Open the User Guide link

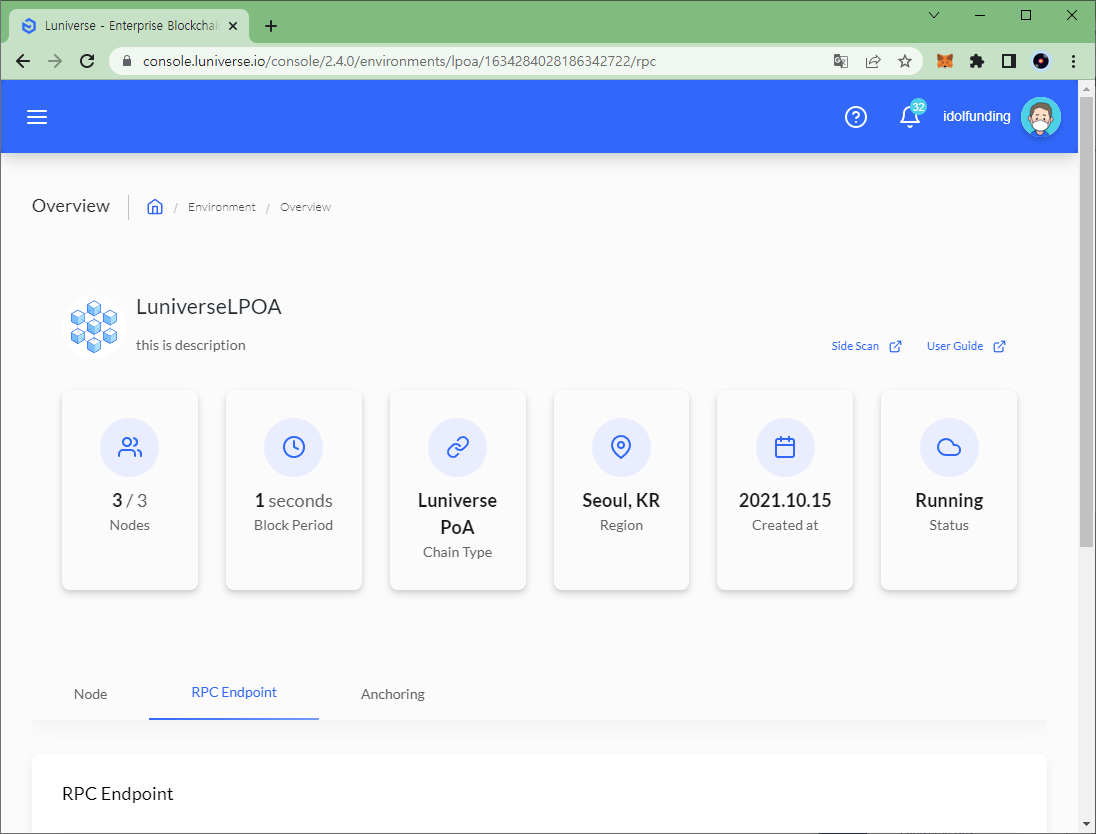[955, 346]
